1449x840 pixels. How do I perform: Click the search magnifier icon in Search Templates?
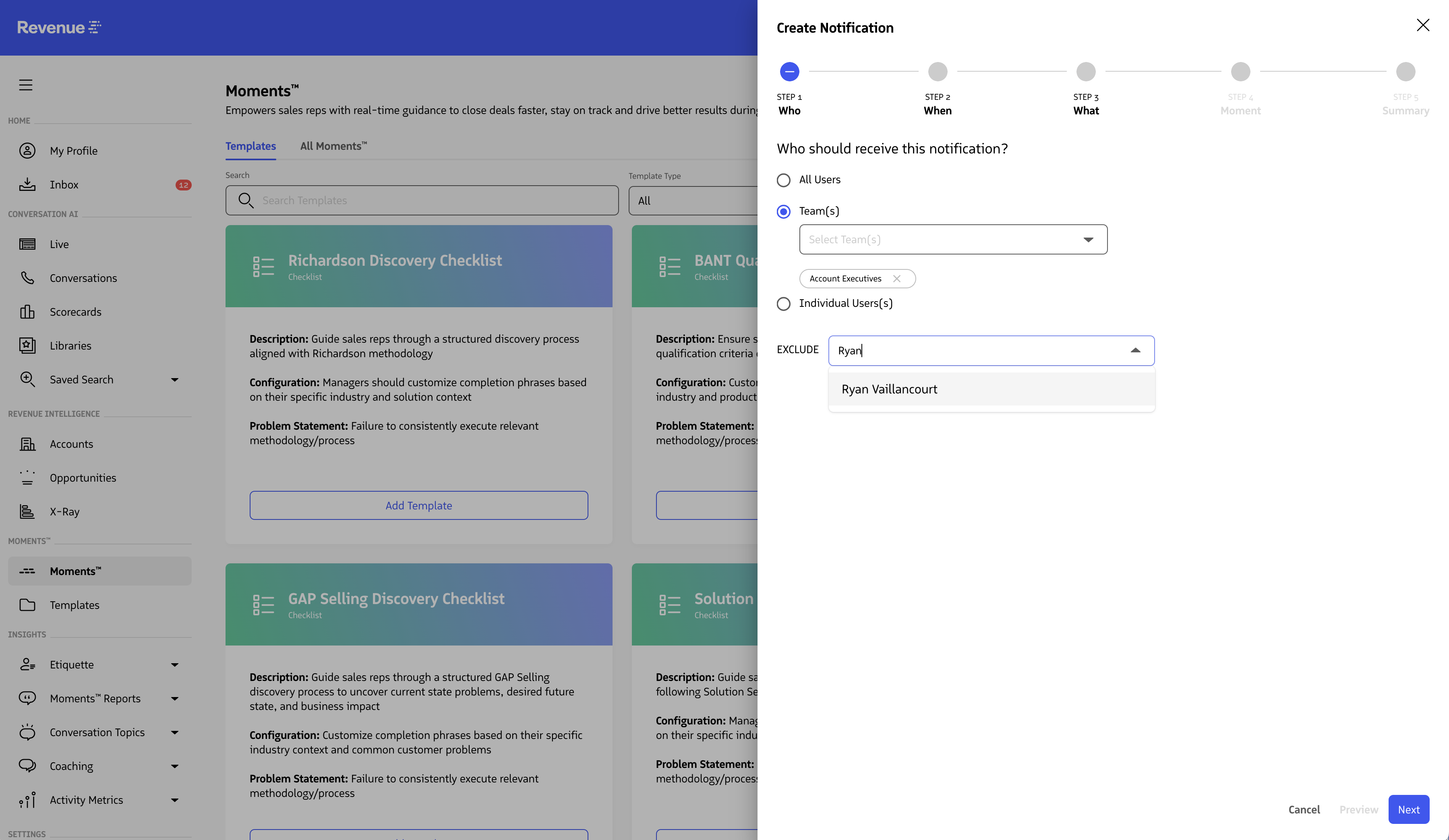point(246,201)
